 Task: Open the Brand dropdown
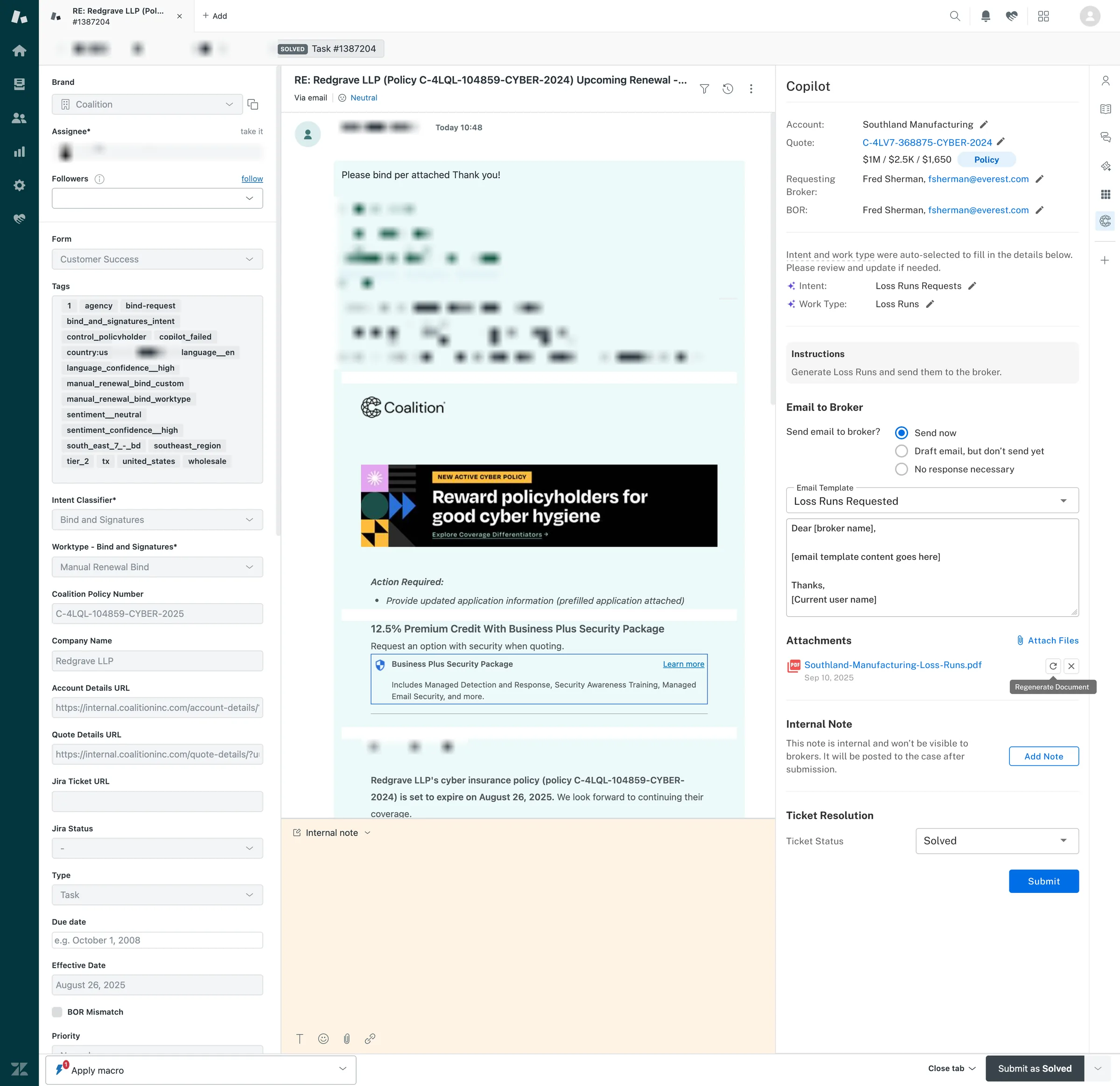147,104
